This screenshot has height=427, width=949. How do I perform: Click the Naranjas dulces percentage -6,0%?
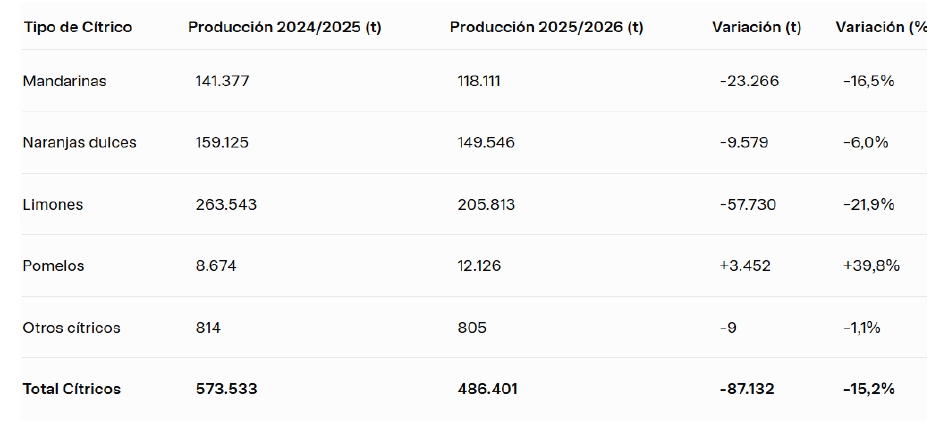[x=865, y=143]
